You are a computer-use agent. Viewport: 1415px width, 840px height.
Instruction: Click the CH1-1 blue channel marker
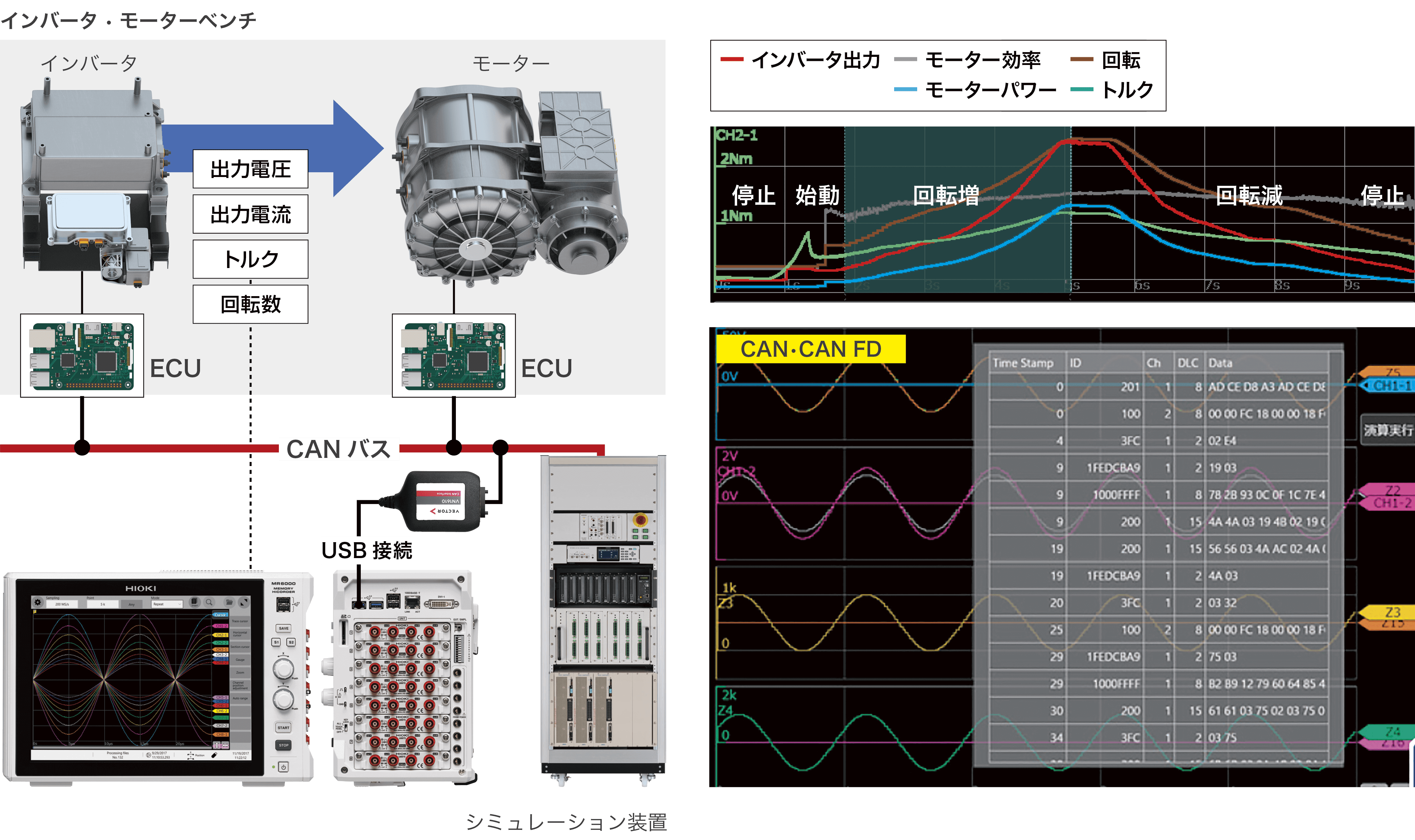(x=1391, y=386)
